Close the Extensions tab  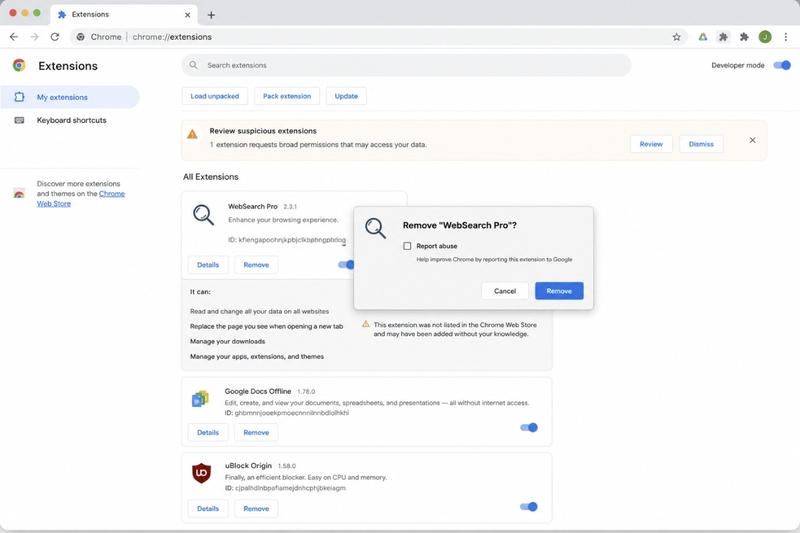187,15
